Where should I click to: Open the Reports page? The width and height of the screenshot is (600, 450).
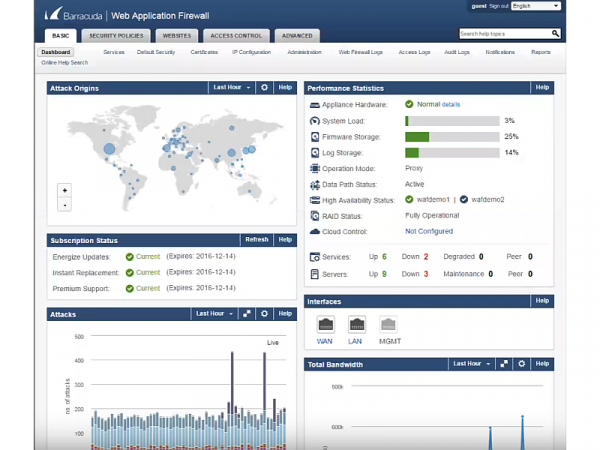tap(541, 52)
